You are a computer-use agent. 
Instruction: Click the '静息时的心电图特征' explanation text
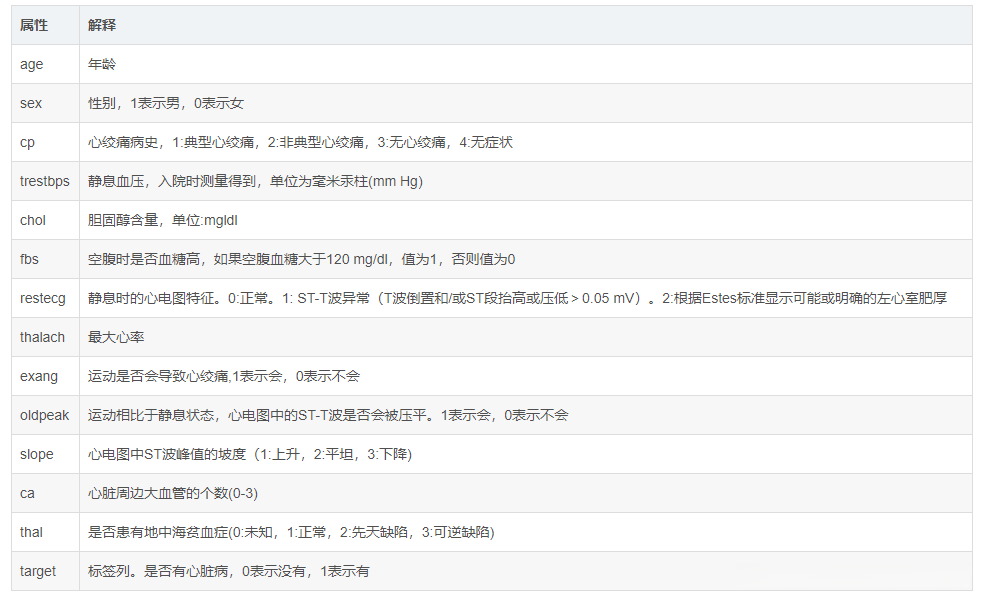coord(151,298)
